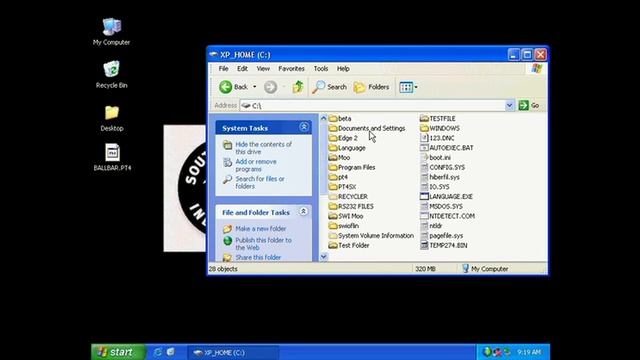Expand the Address bar dropdown

click(x=509, y=106)
